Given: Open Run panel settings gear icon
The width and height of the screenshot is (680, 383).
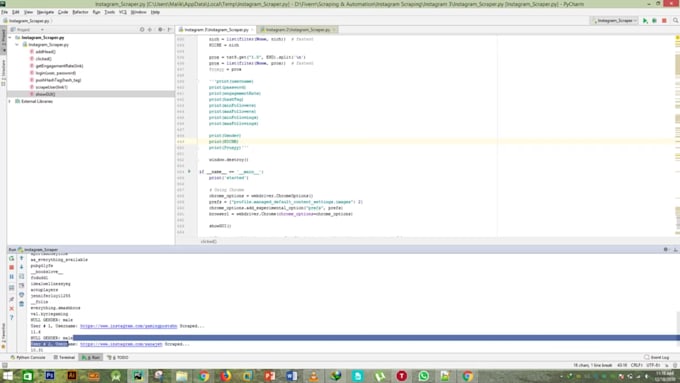Looking at the screenshot, I should click(x=666, y=249).
